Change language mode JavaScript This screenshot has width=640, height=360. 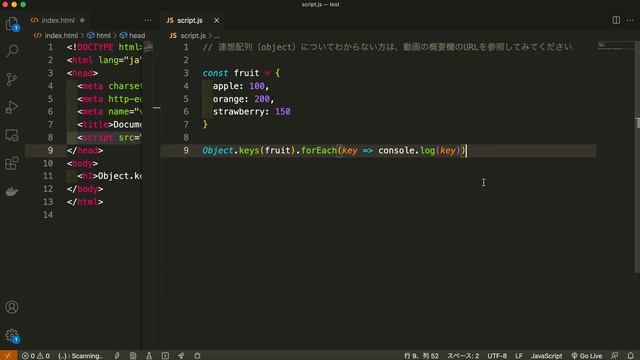(x=546, y=356)
